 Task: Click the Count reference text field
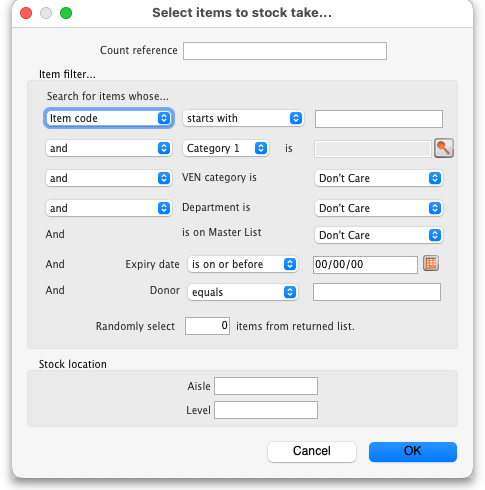[x=285, y=51]
